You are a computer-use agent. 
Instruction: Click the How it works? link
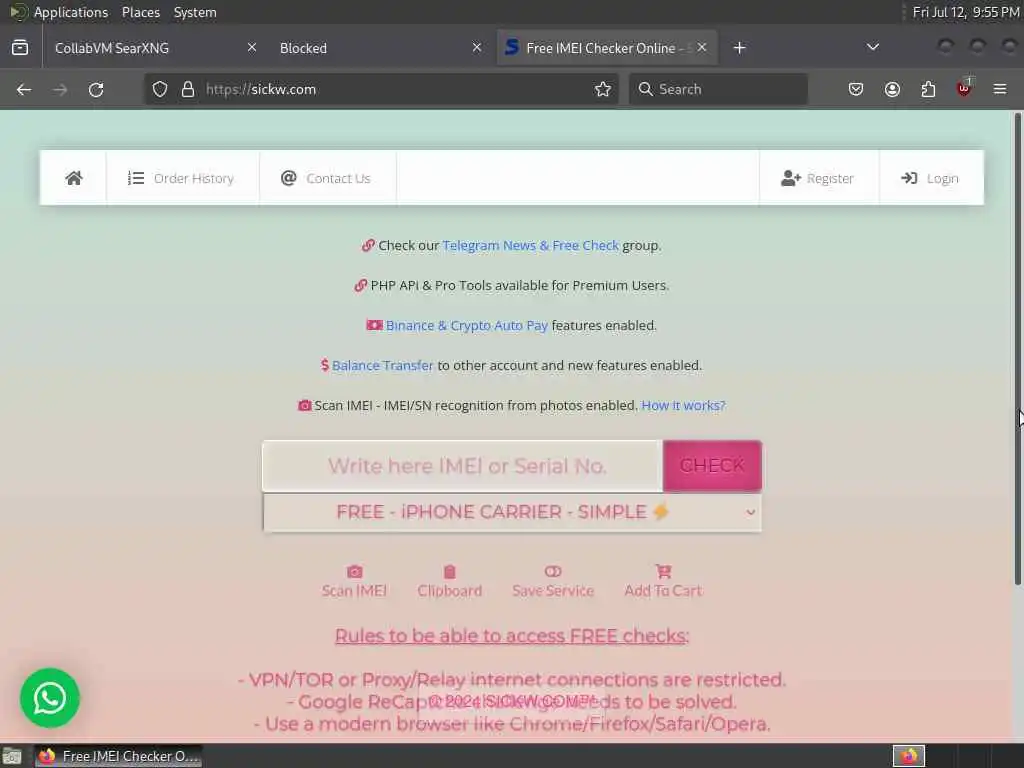pos(683,406)
